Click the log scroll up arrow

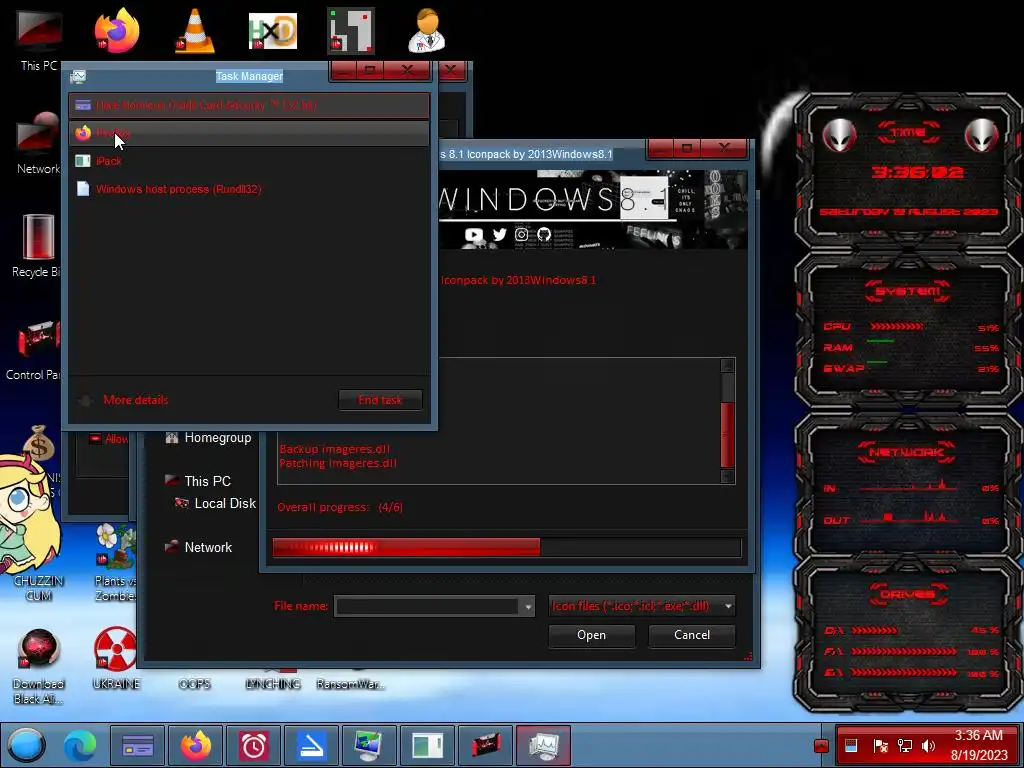pyautogui.click(x=728, y=366)
